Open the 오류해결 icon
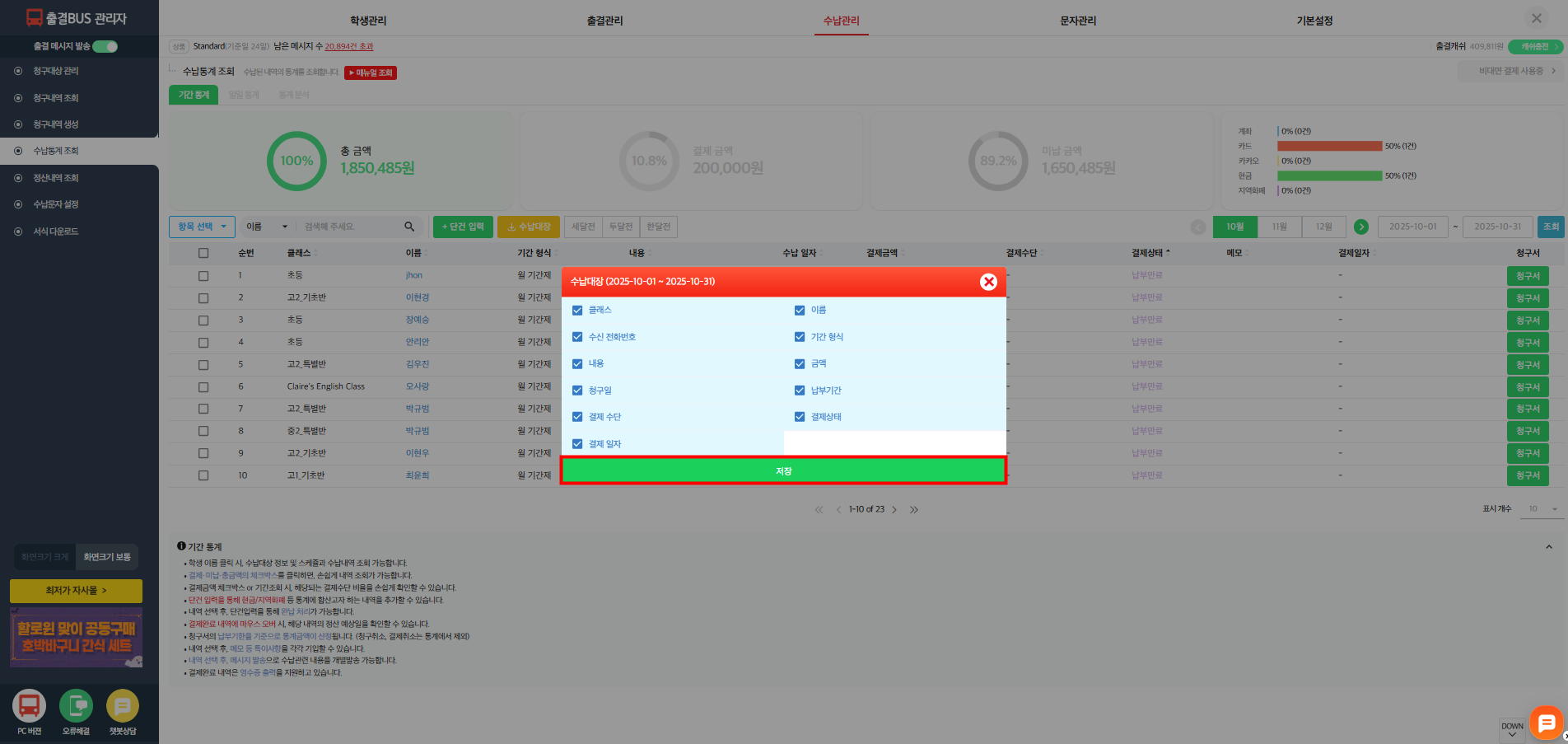The image size is (1568, 744). (x=76, y=706)
